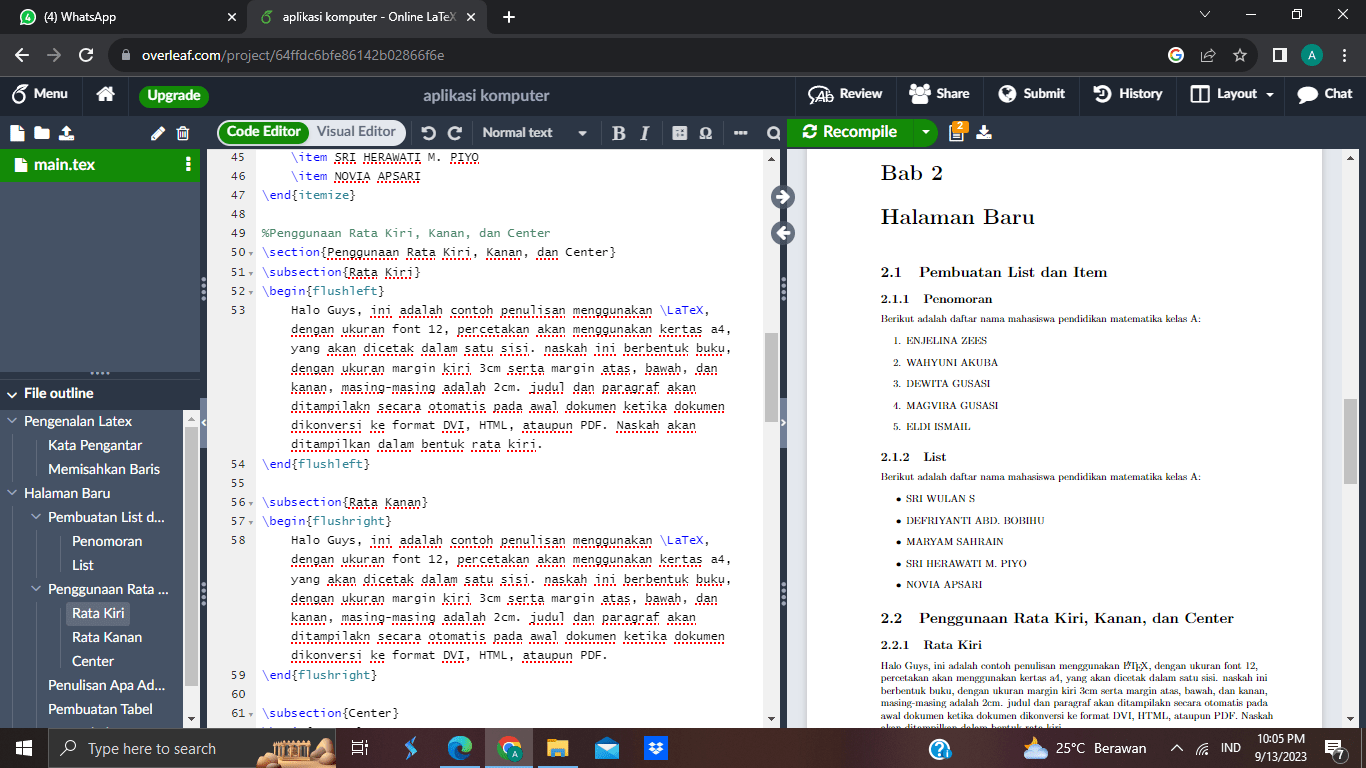The height and width of the screenshot is (768, 1366).
Task: Click the PDF preview vertical scrollbar
Action: point(1350,440)
